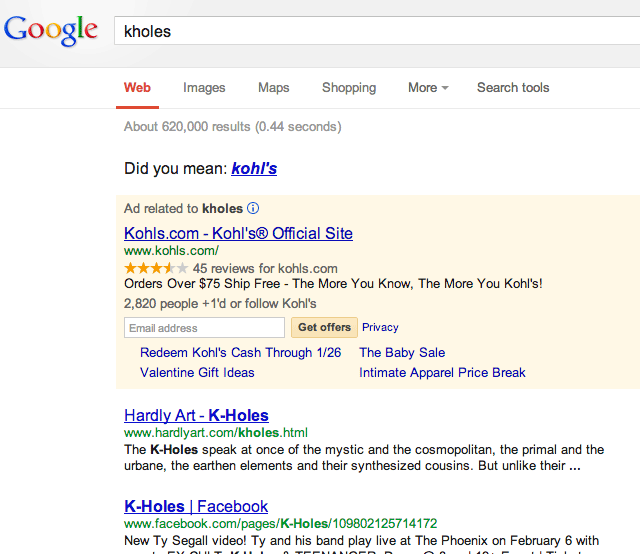This screenshot has height=554, width=640.
Task: Open the K-Holes | Facebook result
Action: click(196, 506)
